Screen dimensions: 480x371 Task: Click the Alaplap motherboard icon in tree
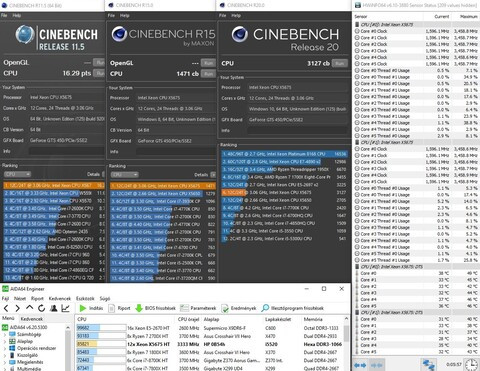click(12, 341)
